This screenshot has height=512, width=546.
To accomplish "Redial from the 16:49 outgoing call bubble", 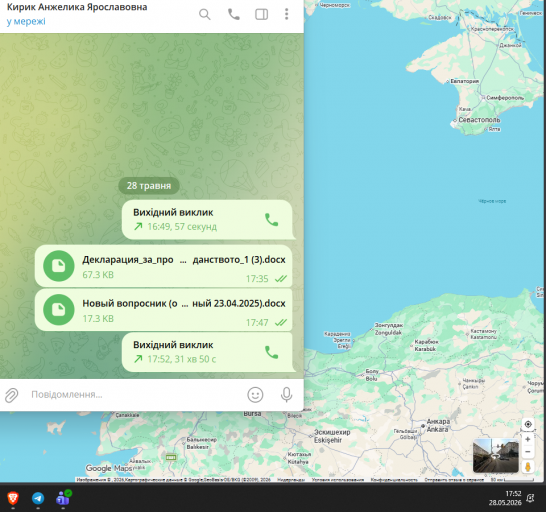I will tap(271, 220).
